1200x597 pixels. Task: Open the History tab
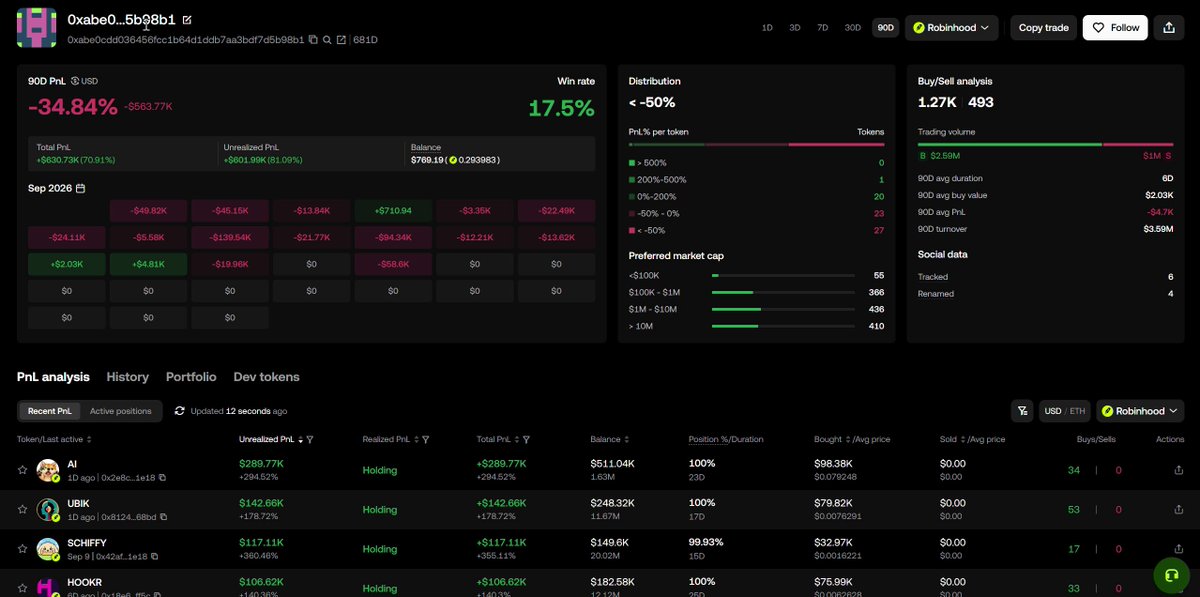tap(127, 377)
